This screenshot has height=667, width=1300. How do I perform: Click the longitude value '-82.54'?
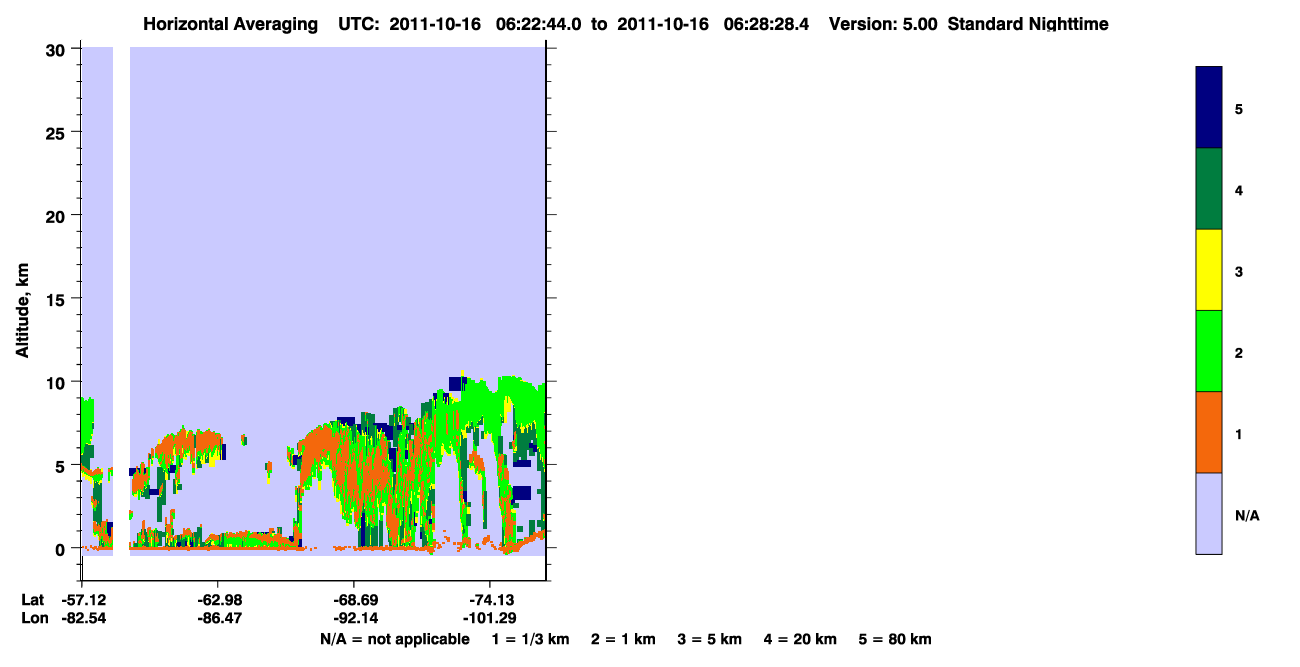tap(82, 618)
